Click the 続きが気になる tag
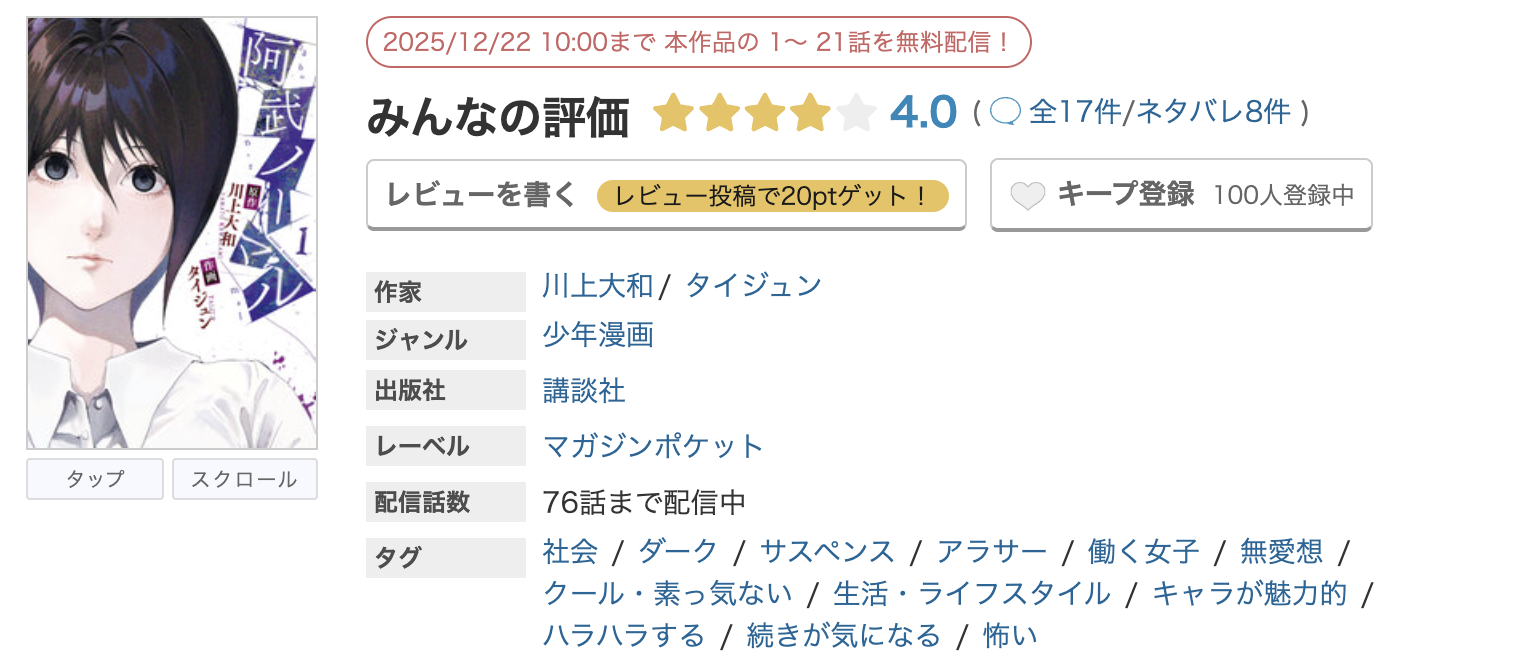1538x670 pixels. pos(844,635)
